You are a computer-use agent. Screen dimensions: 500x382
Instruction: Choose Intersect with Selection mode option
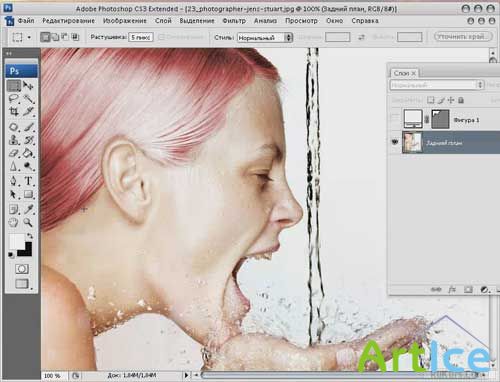76,37
